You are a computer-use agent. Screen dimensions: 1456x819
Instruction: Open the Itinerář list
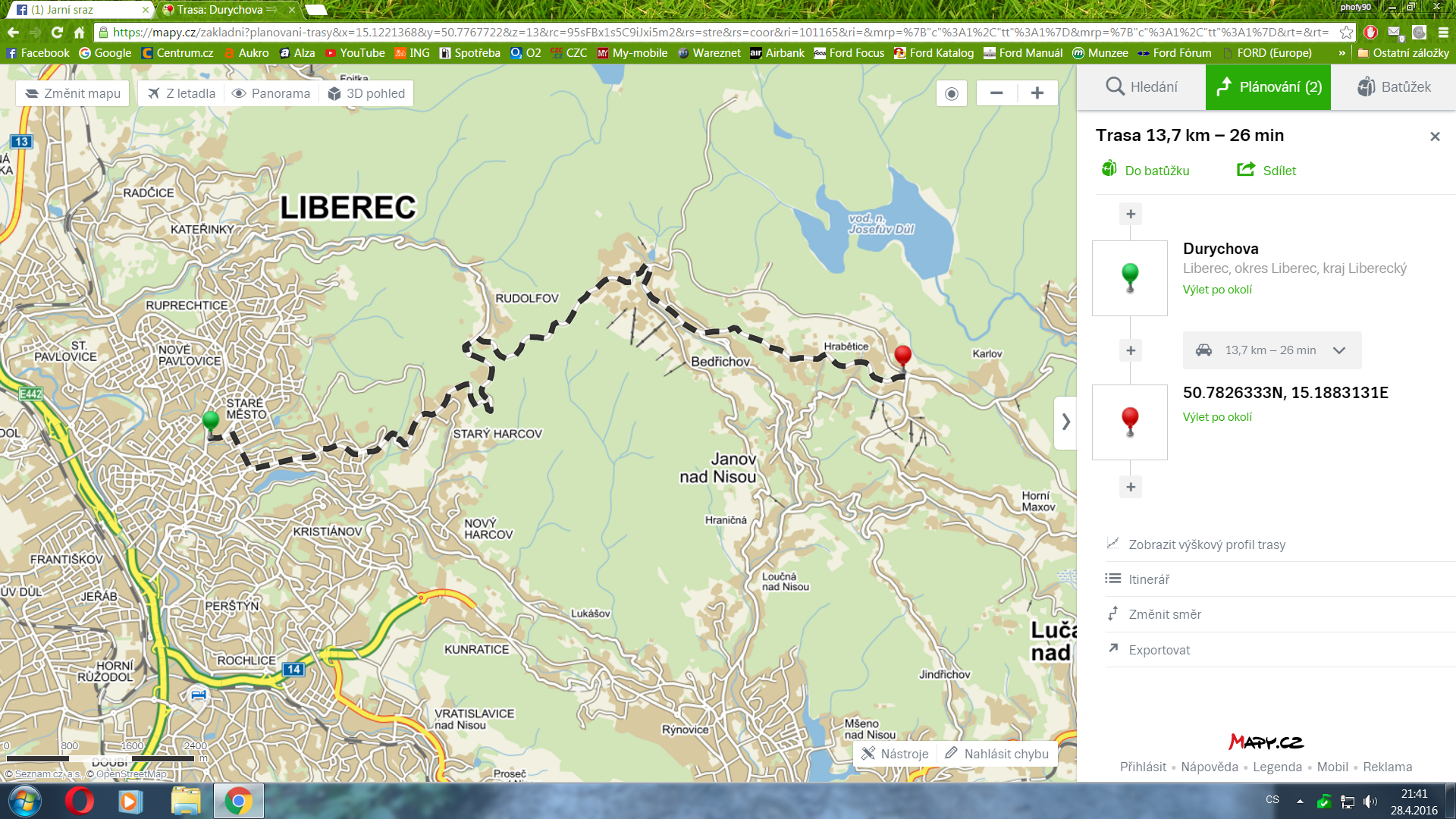[x=1149, y=579]
